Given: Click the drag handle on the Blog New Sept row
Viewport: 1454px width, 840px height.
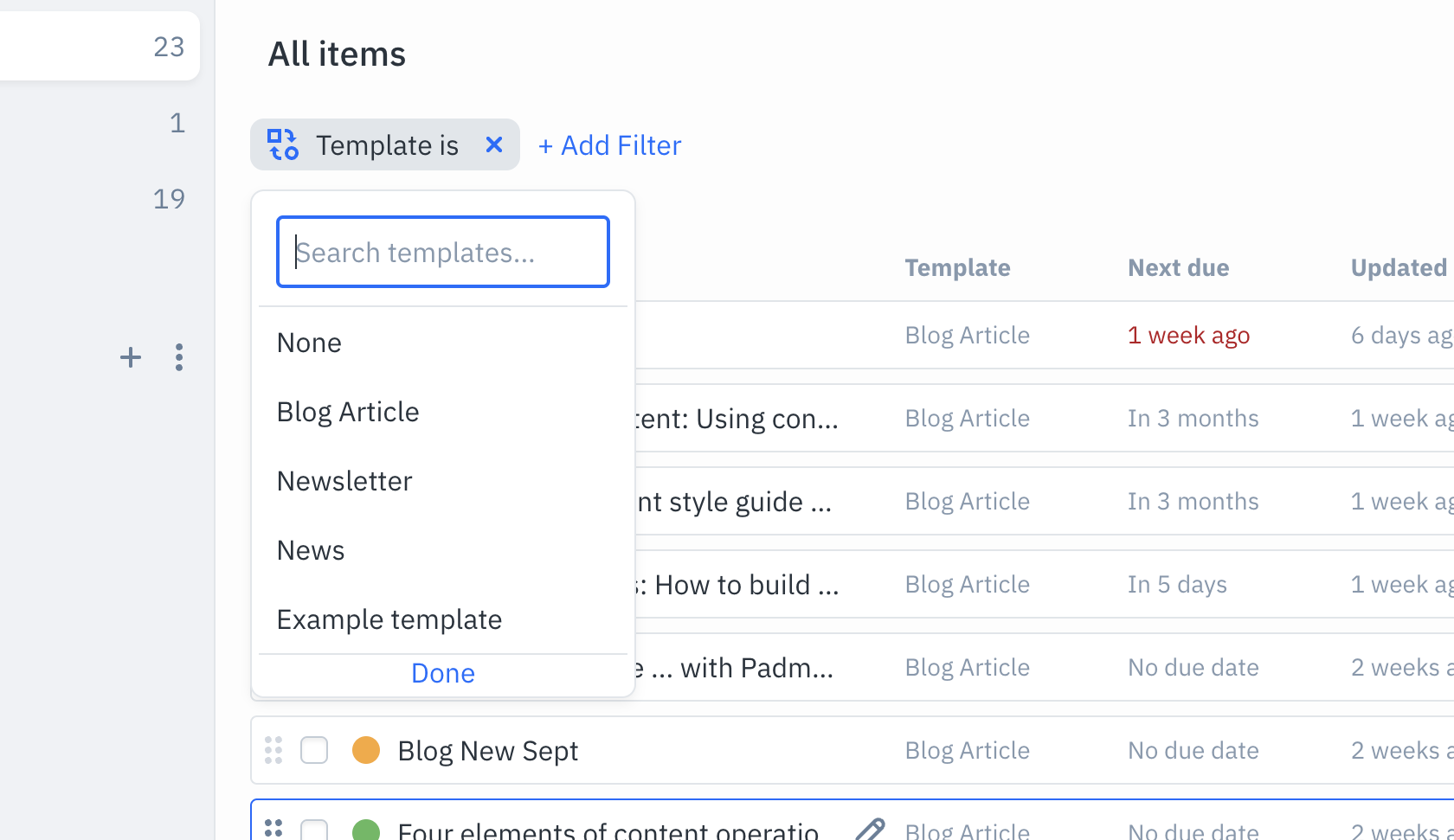Looking at the screenshot, I should coord(273,750).
